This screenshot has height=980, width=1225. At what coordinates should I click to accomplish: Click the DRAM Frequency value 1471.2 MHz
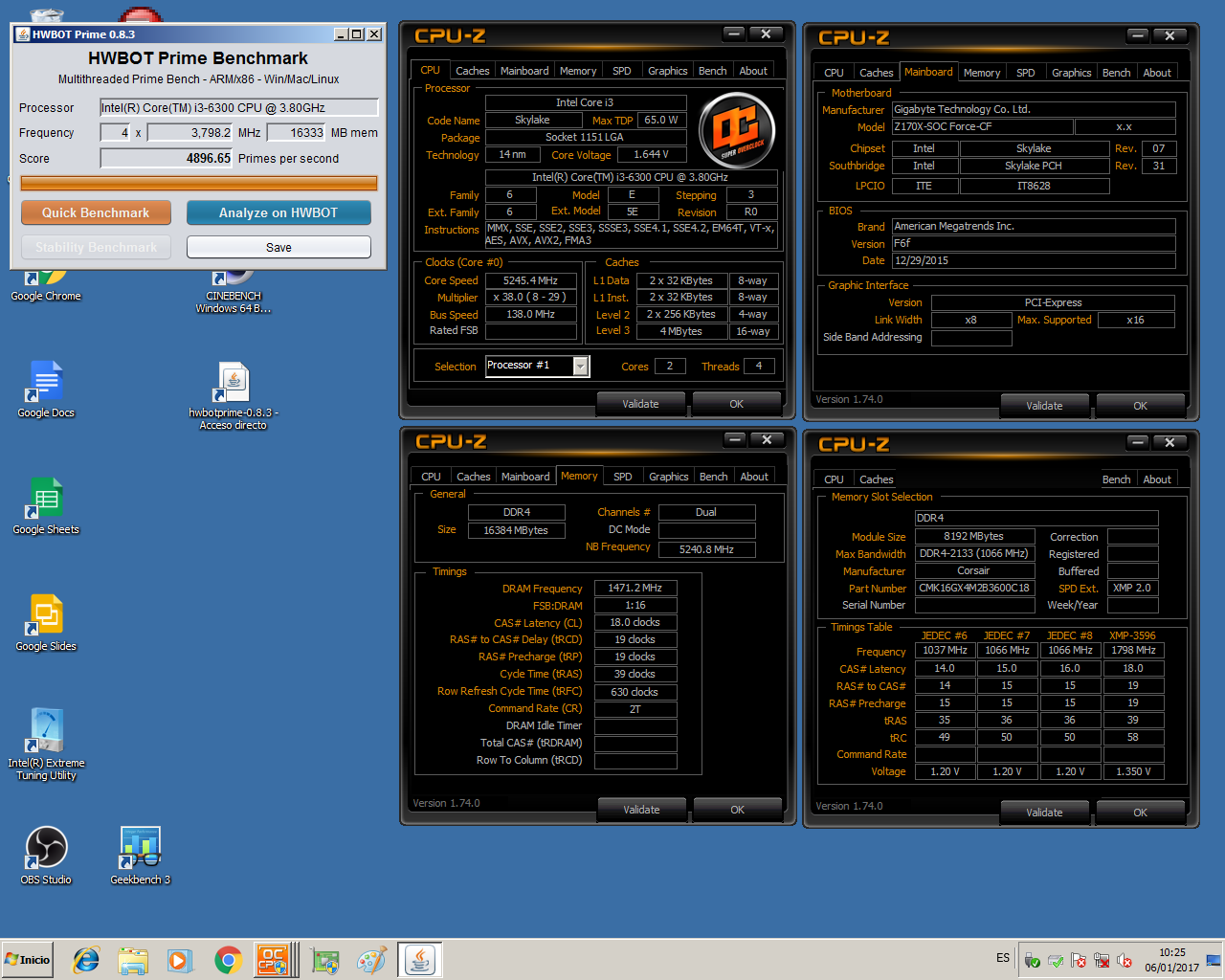(x=635, y=588)
